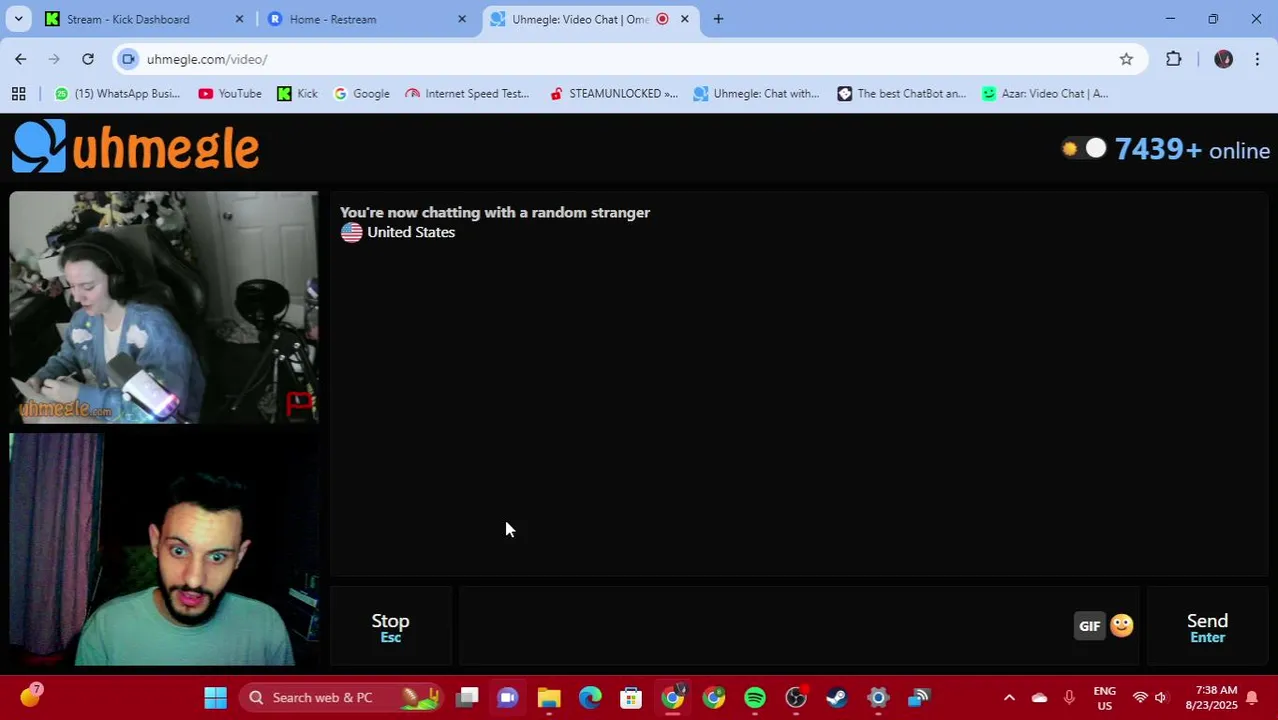Open File Explorer from the taskbar
The height and width of the screenshot is (720, 1278).
(x=549, y=697)
